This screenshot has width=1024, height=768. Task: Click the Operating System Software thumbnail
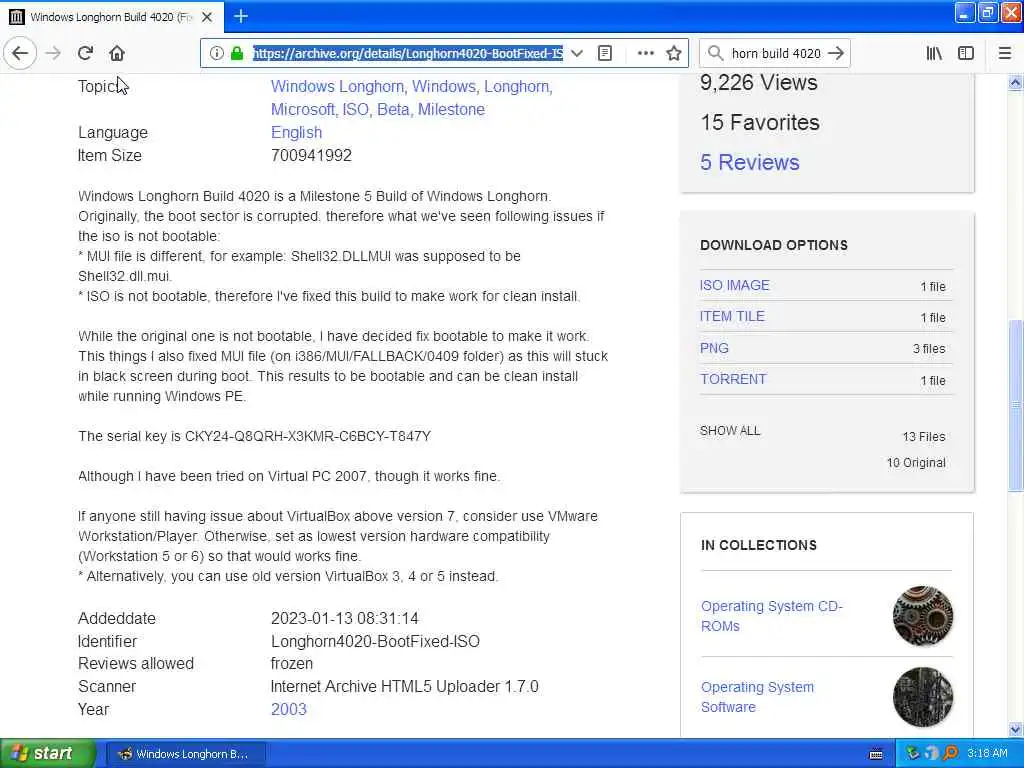(923, 697)
